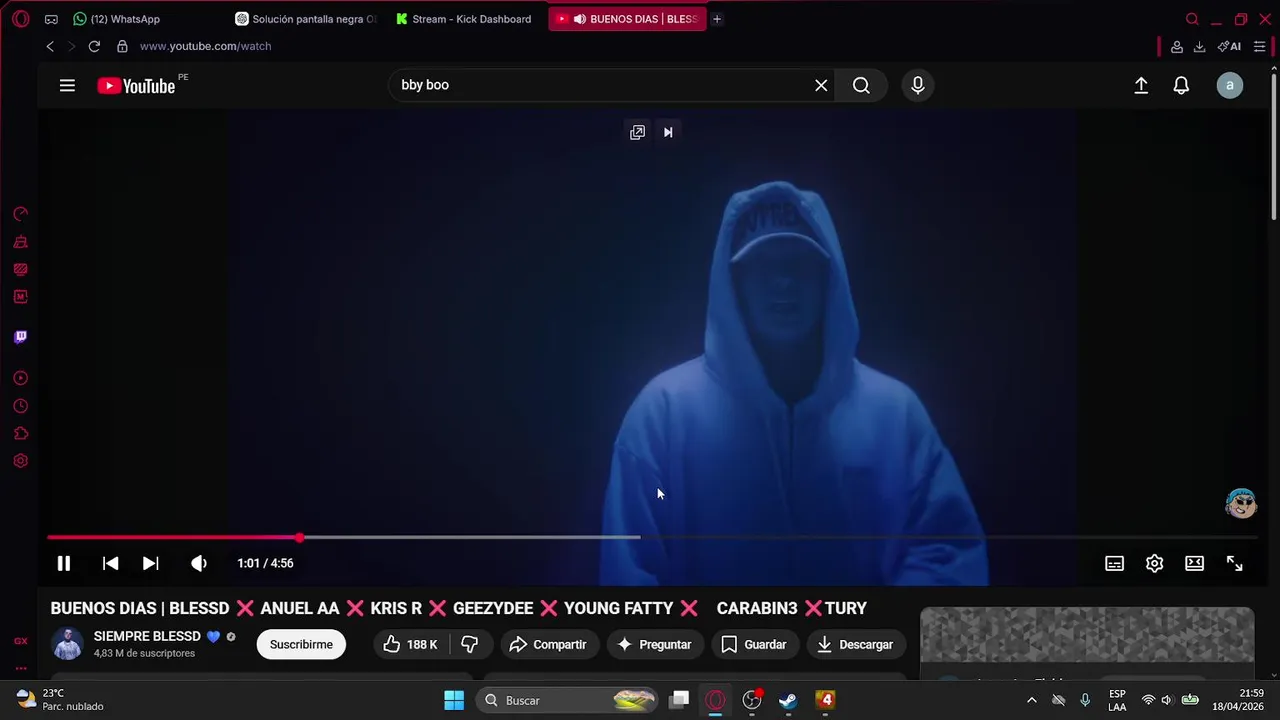Open Steam from the taskbar
Viewport: 1280px width, 720px height.
pyautogui.click(x=788, y=700)
